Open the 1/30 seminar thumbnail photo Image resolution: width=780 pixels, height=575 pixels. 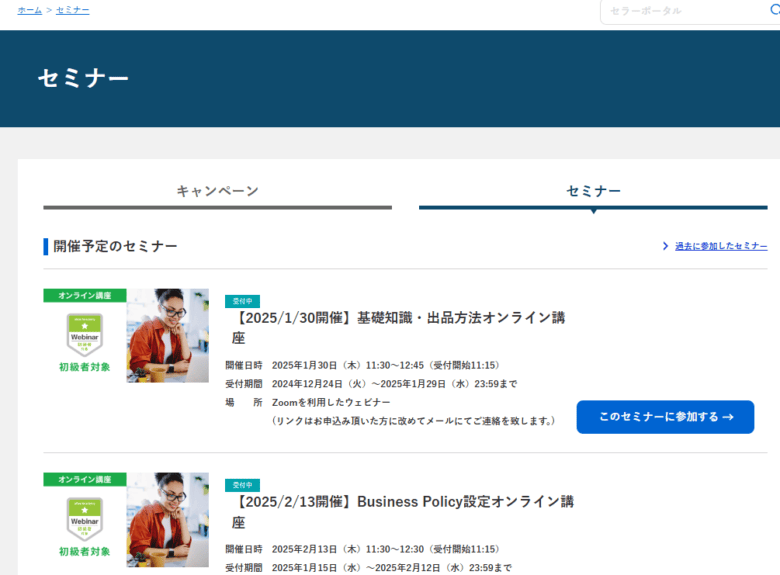(x=168, y=335)
